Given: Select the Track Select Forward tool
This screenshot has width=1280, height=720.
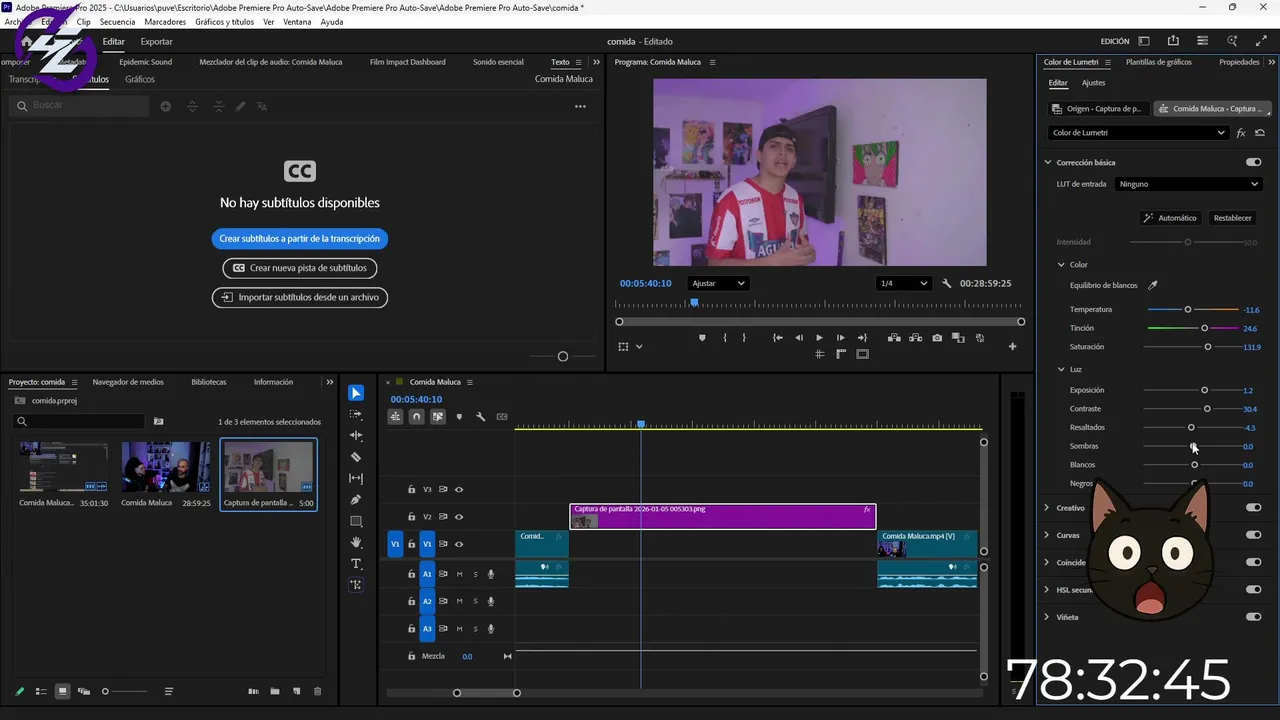Looking at the screenshot, I should 356,414.
